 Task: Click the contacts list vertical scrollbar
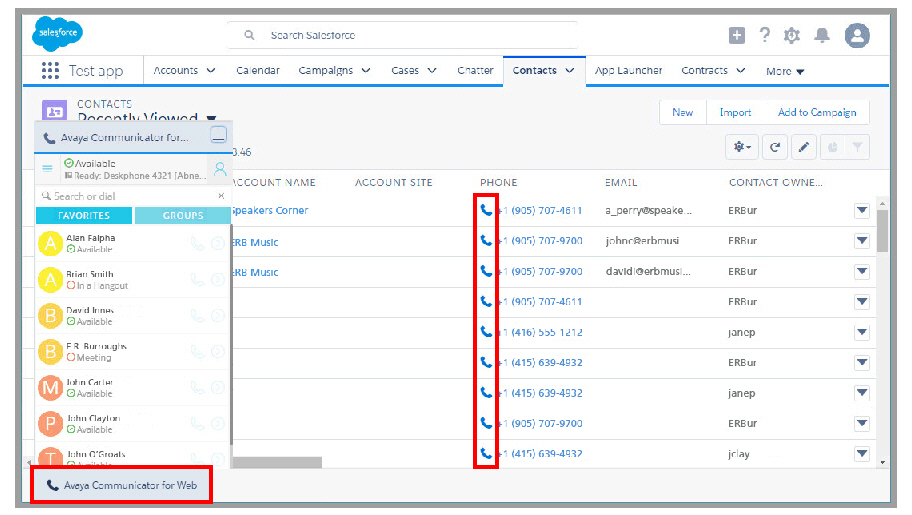882,232
